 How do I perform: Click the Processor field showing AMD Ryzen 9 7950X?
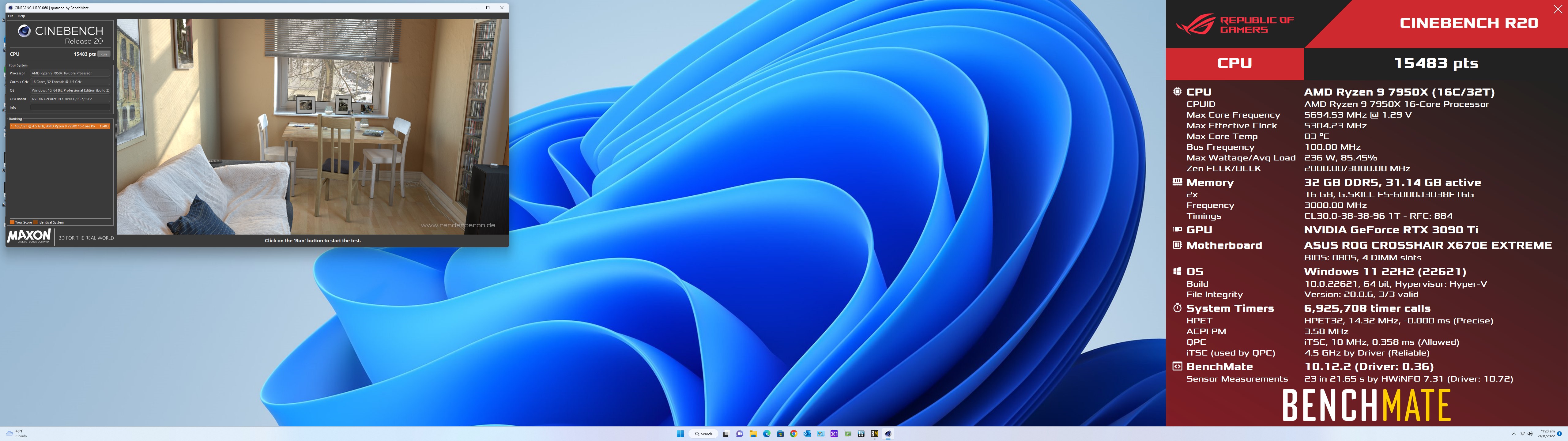[71, 73]
